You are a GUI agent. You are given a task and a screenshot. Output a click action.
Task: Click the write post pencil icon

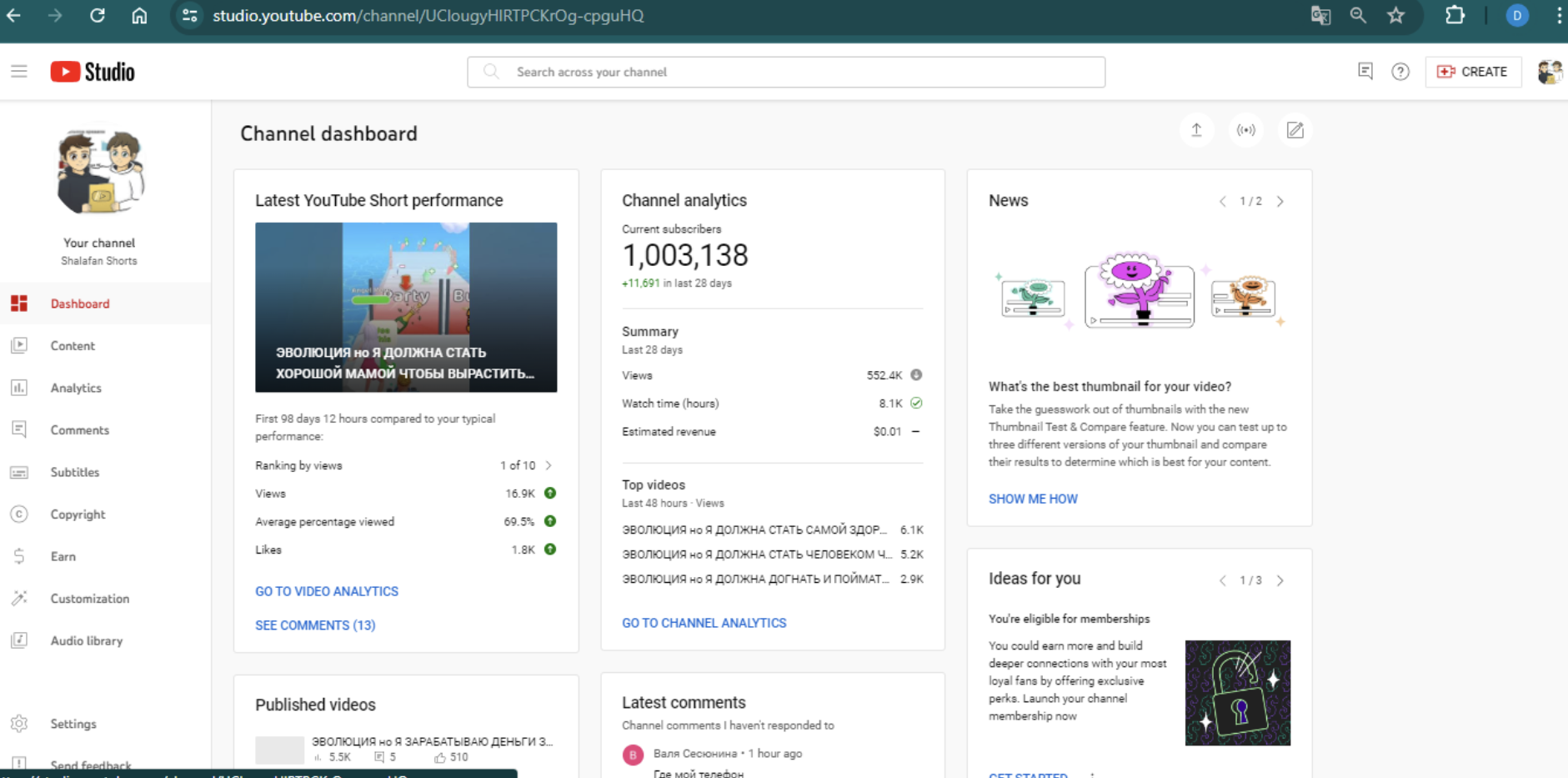pyautogui.click(x=1295, y=130)
